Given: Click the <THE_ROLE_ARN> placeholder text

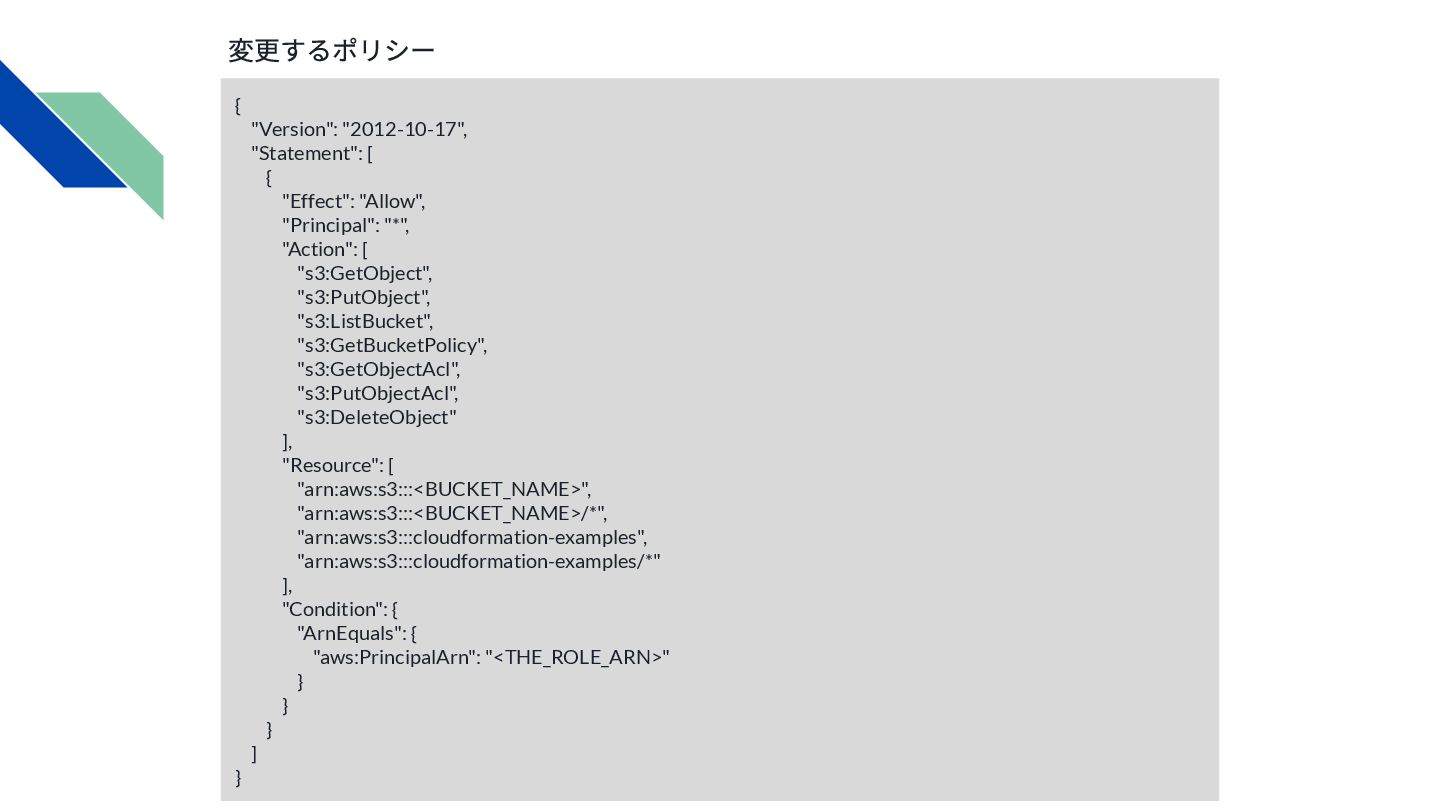Looking at the screenshot, I should pos(578,657).
